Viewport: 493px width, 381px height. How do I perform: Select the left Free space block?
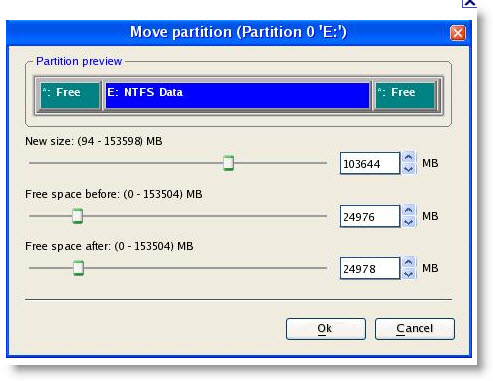tap(70, 96)
